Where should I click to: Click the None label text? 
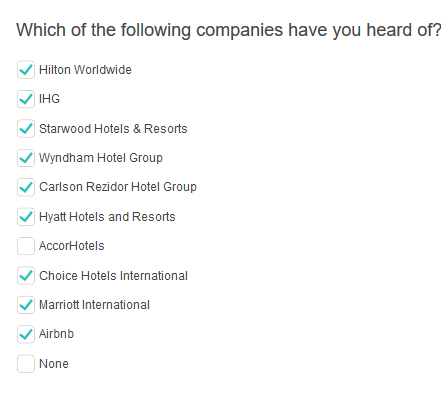point(54,364)
